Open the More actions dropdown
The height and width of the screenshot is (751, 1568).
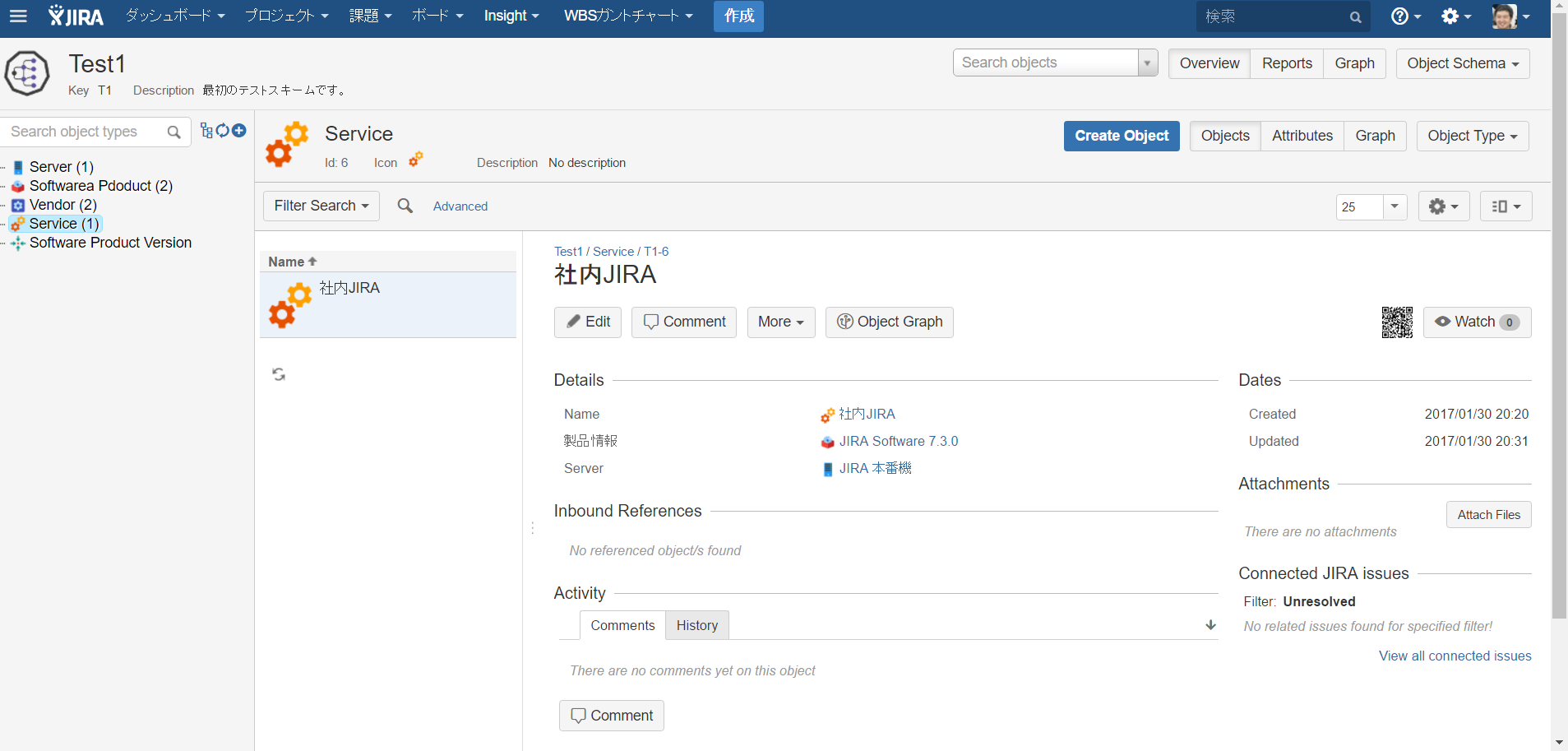[781, 322]
